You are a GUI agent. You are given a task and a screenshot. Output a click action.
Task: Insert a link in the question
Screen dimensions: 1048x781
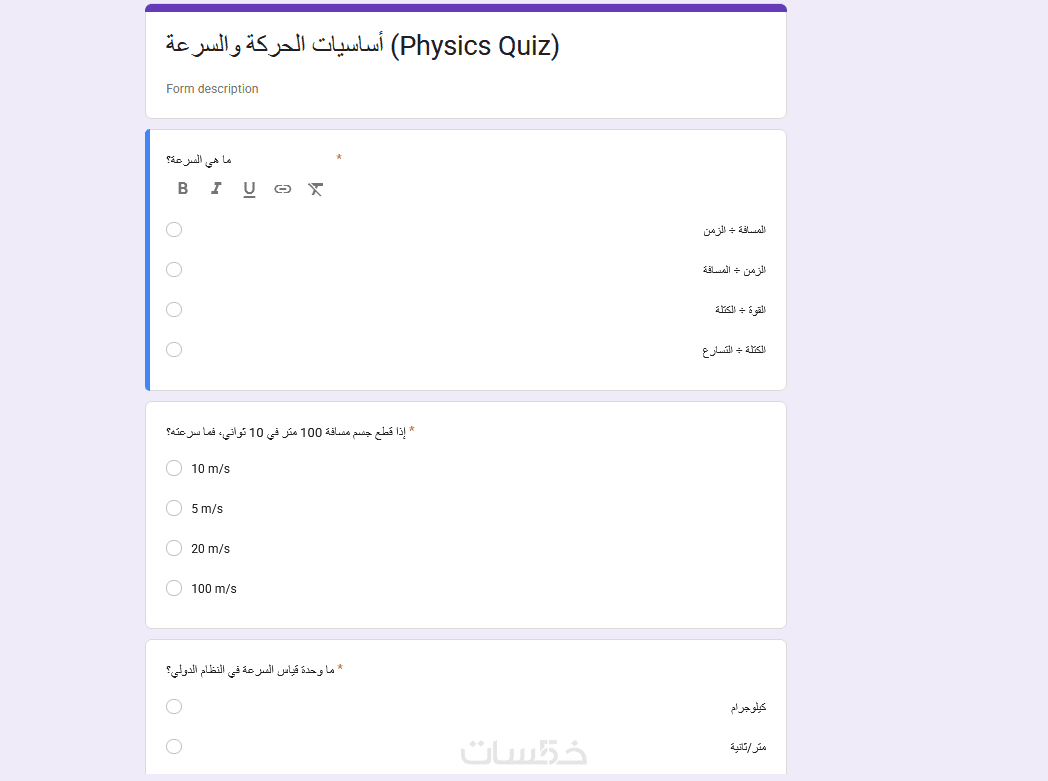(283, 189)
